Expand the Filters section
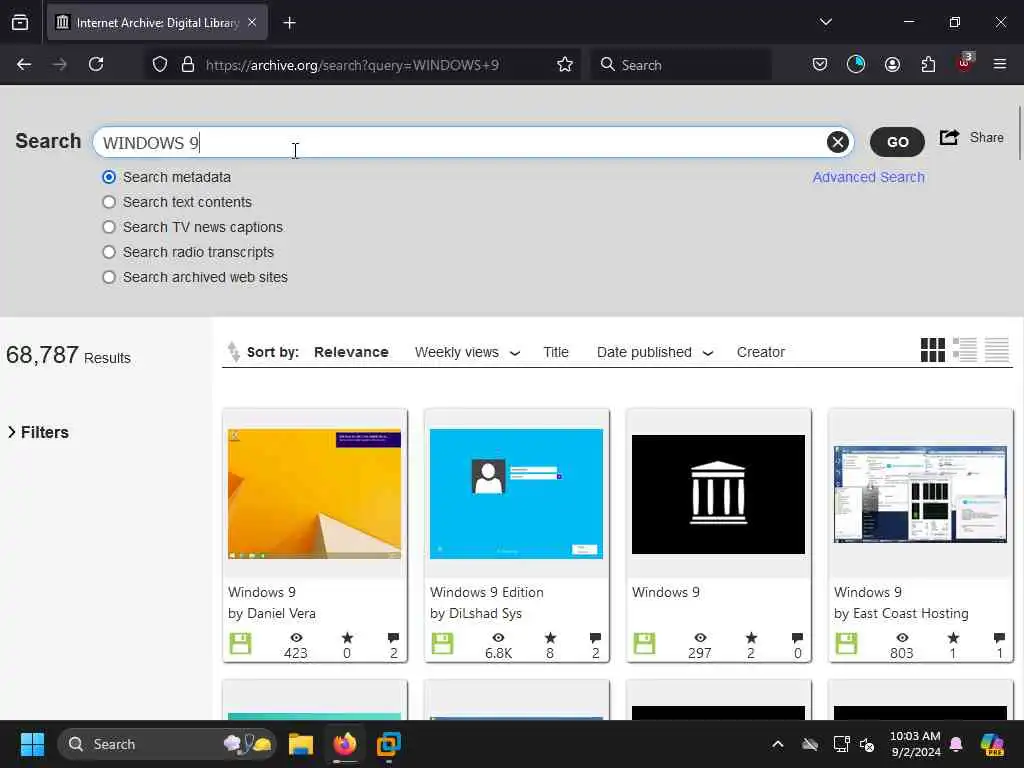 click(x=39, y=432)
